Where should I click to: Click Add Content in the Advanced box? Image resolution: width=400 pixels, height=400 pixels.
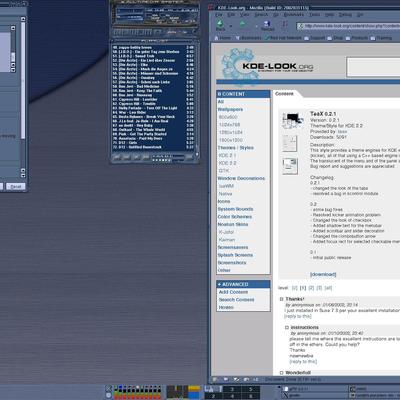point(233,292)
